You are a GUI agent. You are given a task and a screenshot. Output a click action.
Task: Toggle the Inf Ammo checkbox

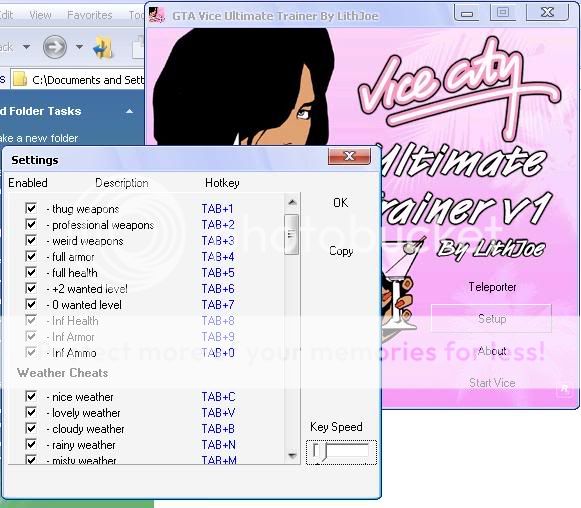[31, 352]
